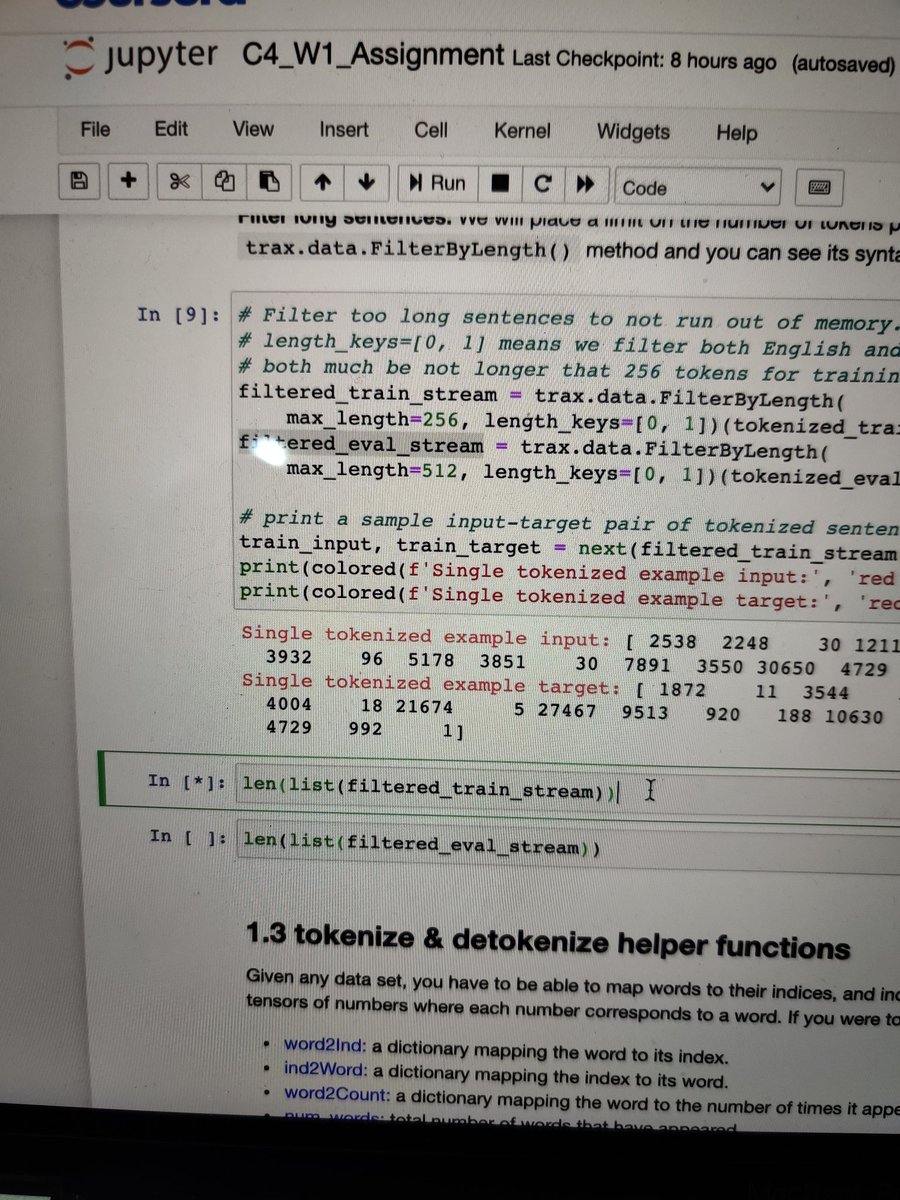Open the Cell menu
Image resolution: width=900 pixels, height=1200 pixels.
[431, 130]
